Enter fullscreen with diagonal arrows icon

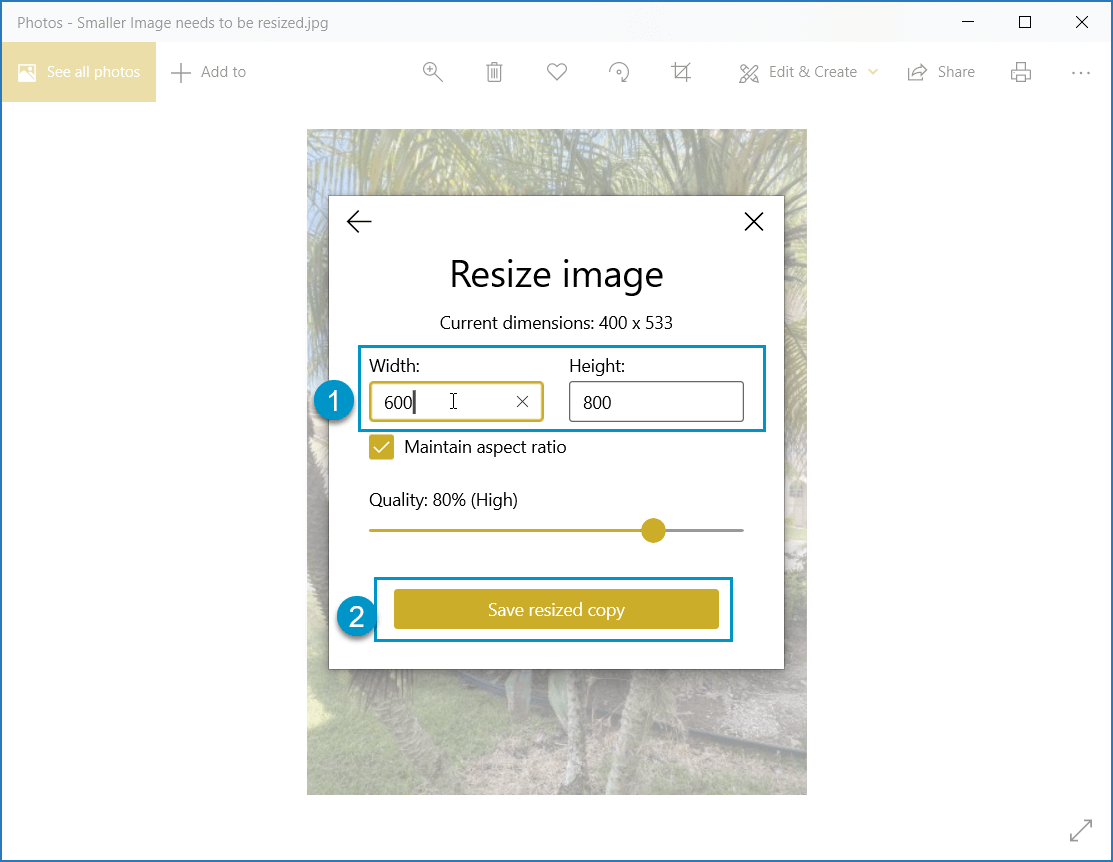pos(1080,830)
